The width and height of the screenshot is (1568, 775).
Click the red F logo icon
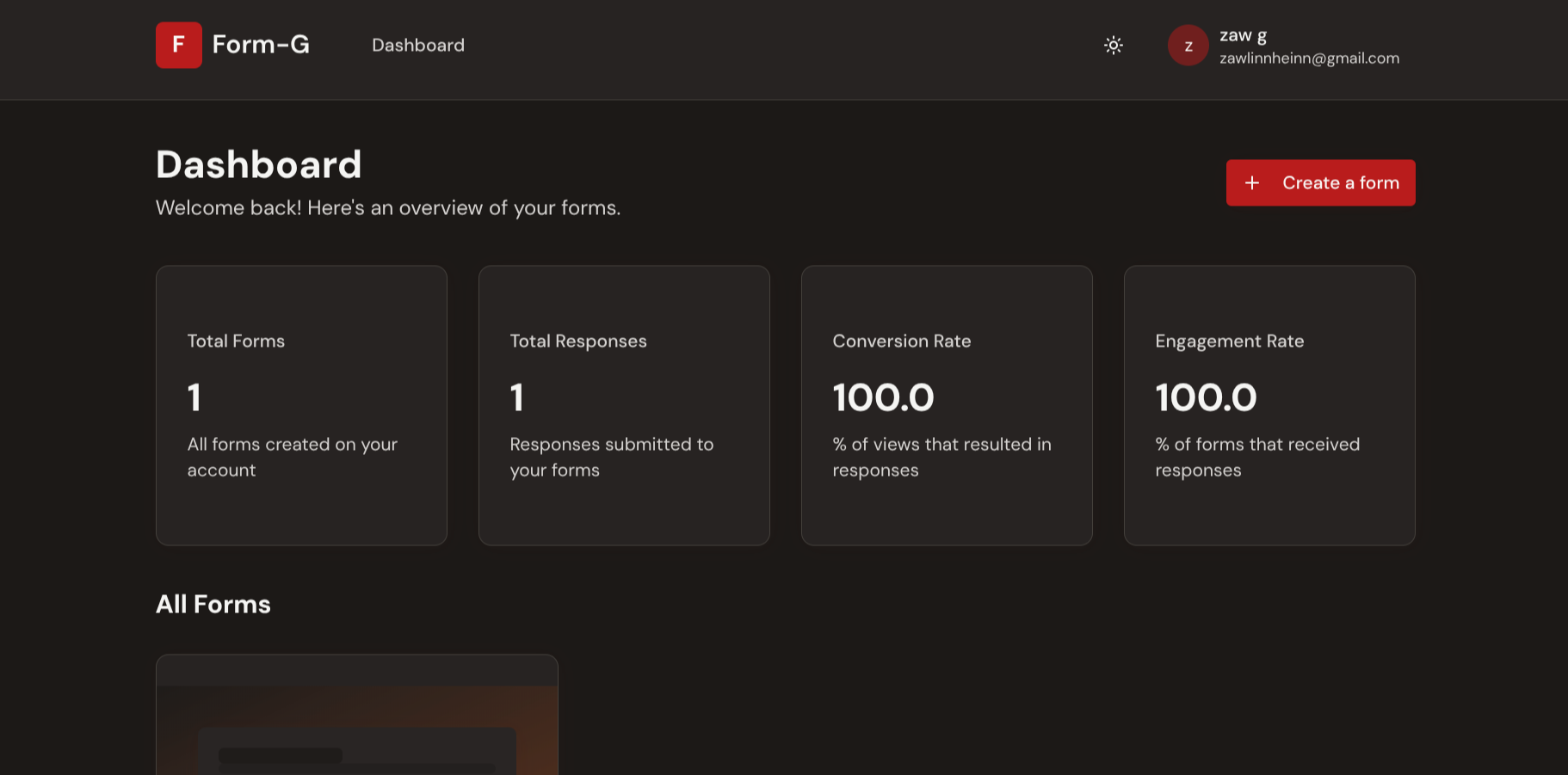[x=179, y=45]
